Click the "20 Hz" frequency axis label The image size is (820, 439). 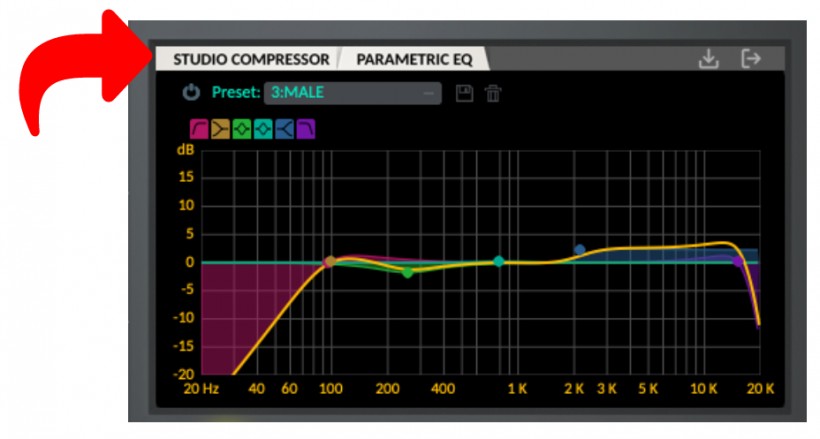(x=201, y=388)
